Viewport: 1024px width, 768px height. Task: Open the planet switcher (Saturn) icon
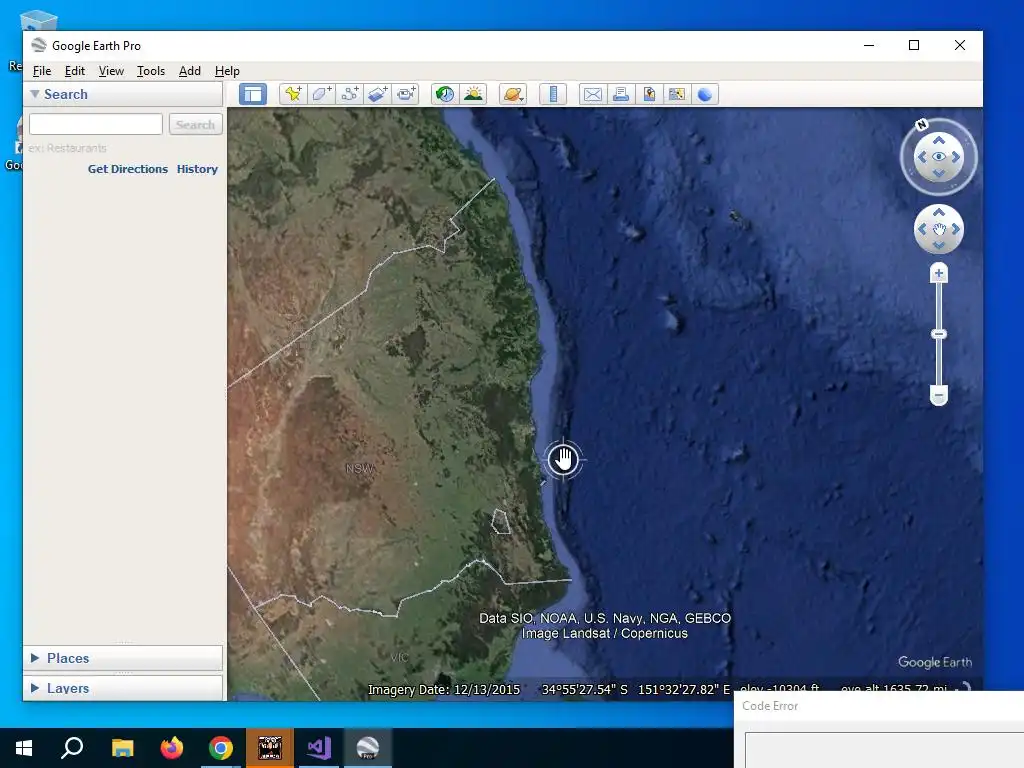[x=513, y=94]
